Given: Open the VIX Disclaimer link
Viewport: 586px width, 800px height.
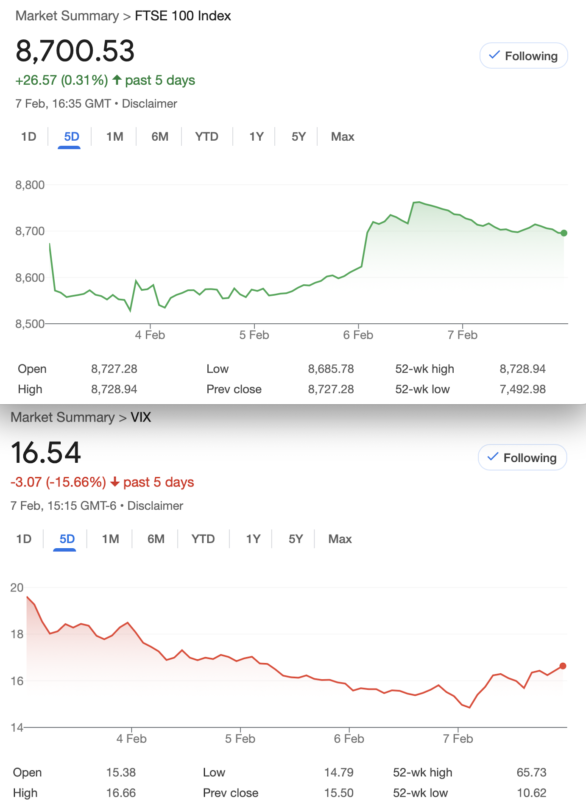Looking at the screenshot, I should pos(155,506).
